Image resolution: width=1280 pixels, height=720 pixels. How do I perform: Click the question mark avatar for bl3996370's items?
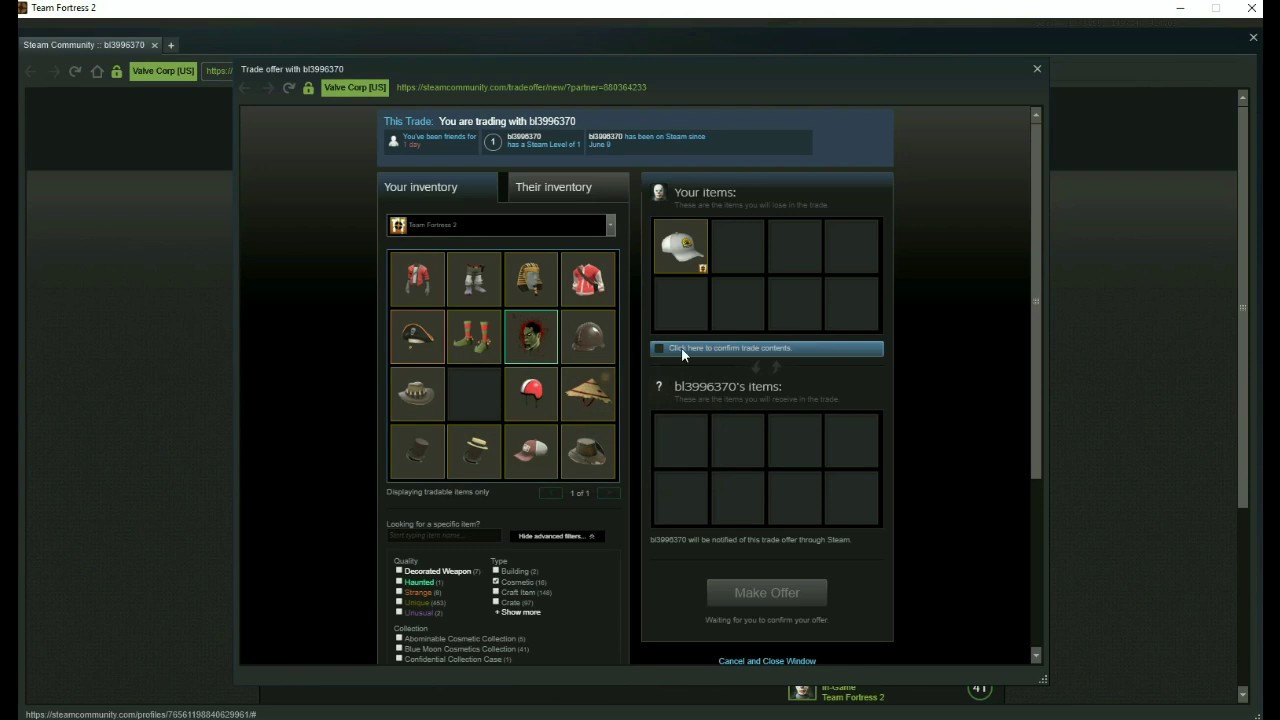[x=659, y=386]
